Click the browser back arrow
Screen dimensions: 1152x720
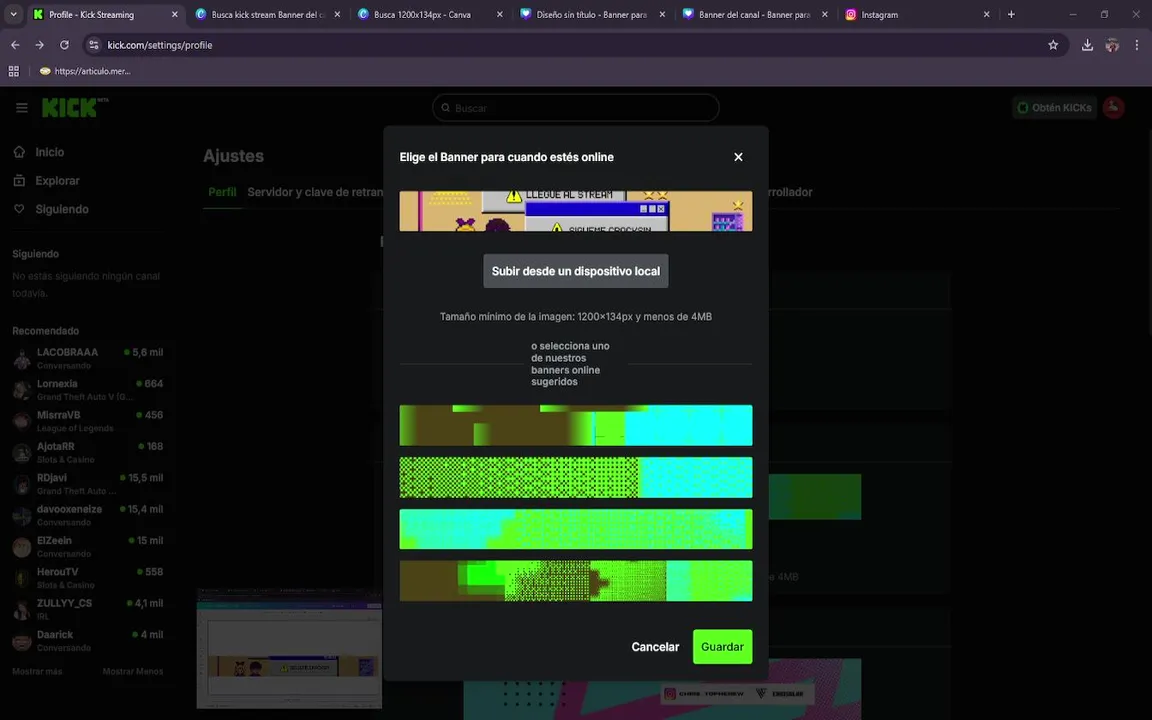click(x=15, y=45)
